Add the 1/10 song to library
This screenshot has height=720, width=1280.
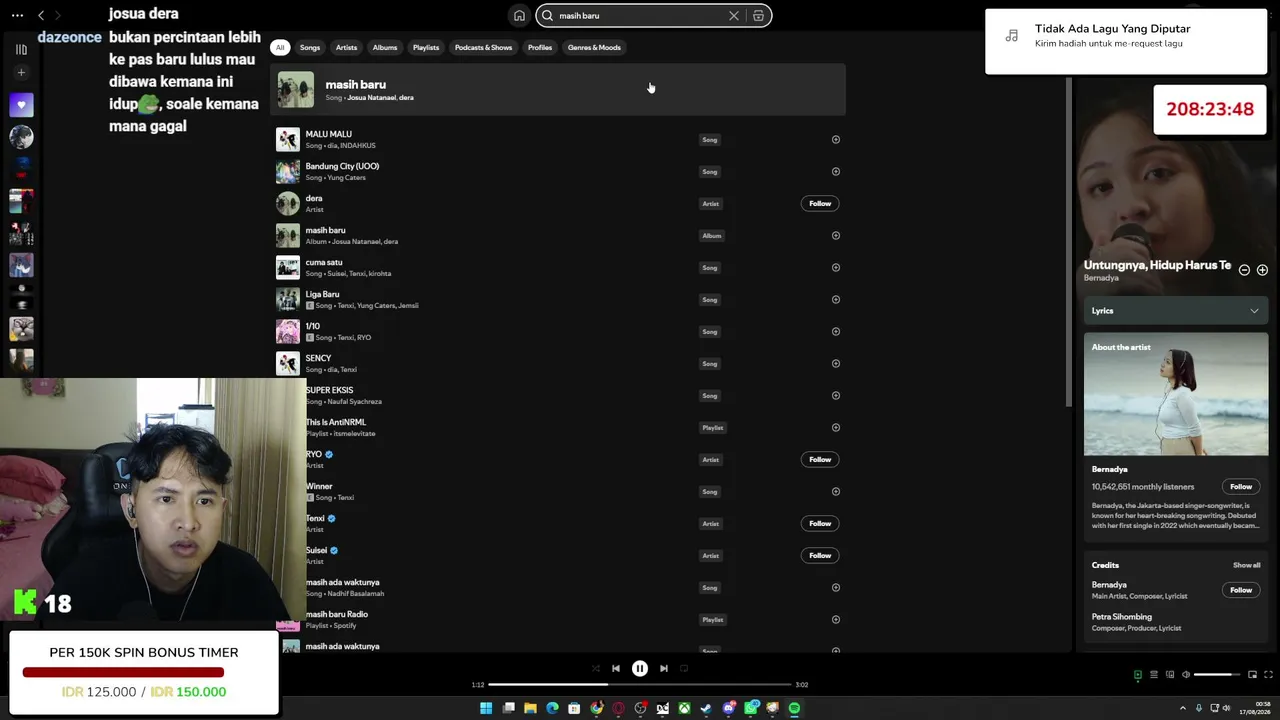point(836,332)
